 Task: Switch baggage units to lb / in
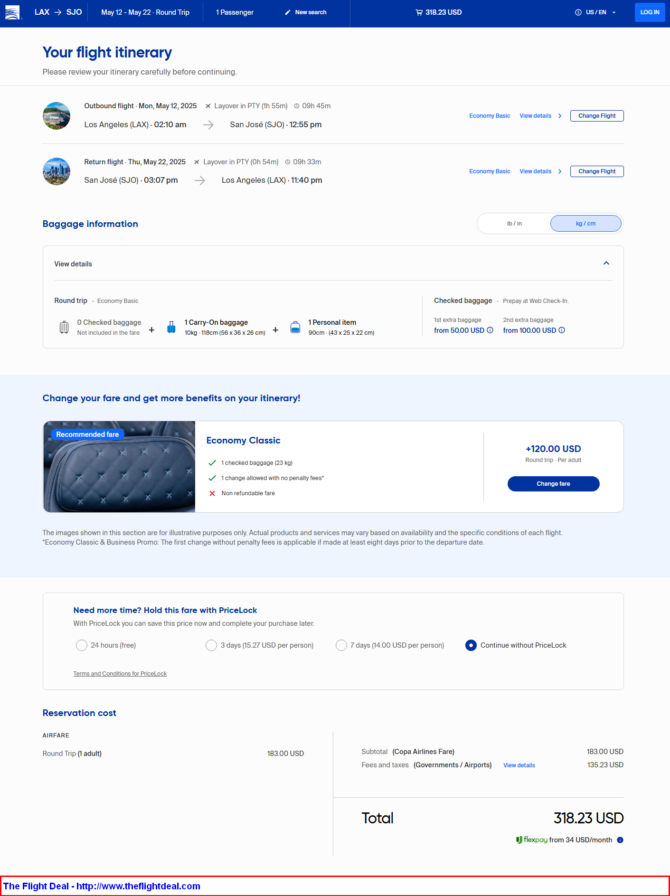pyautogui.click(x=514, y=223)
